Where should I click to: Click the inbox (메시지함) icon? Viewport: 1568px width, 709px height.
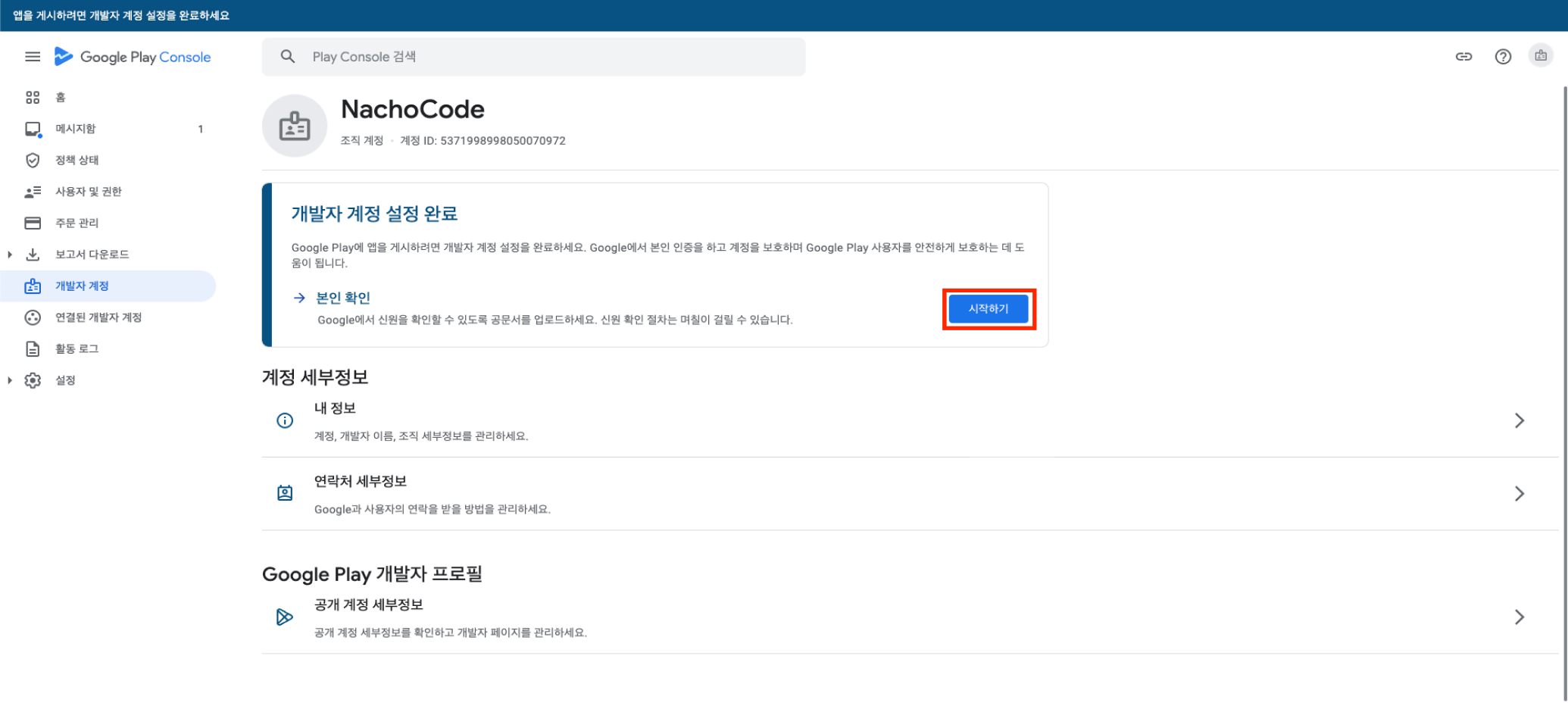tap(33, 130)
